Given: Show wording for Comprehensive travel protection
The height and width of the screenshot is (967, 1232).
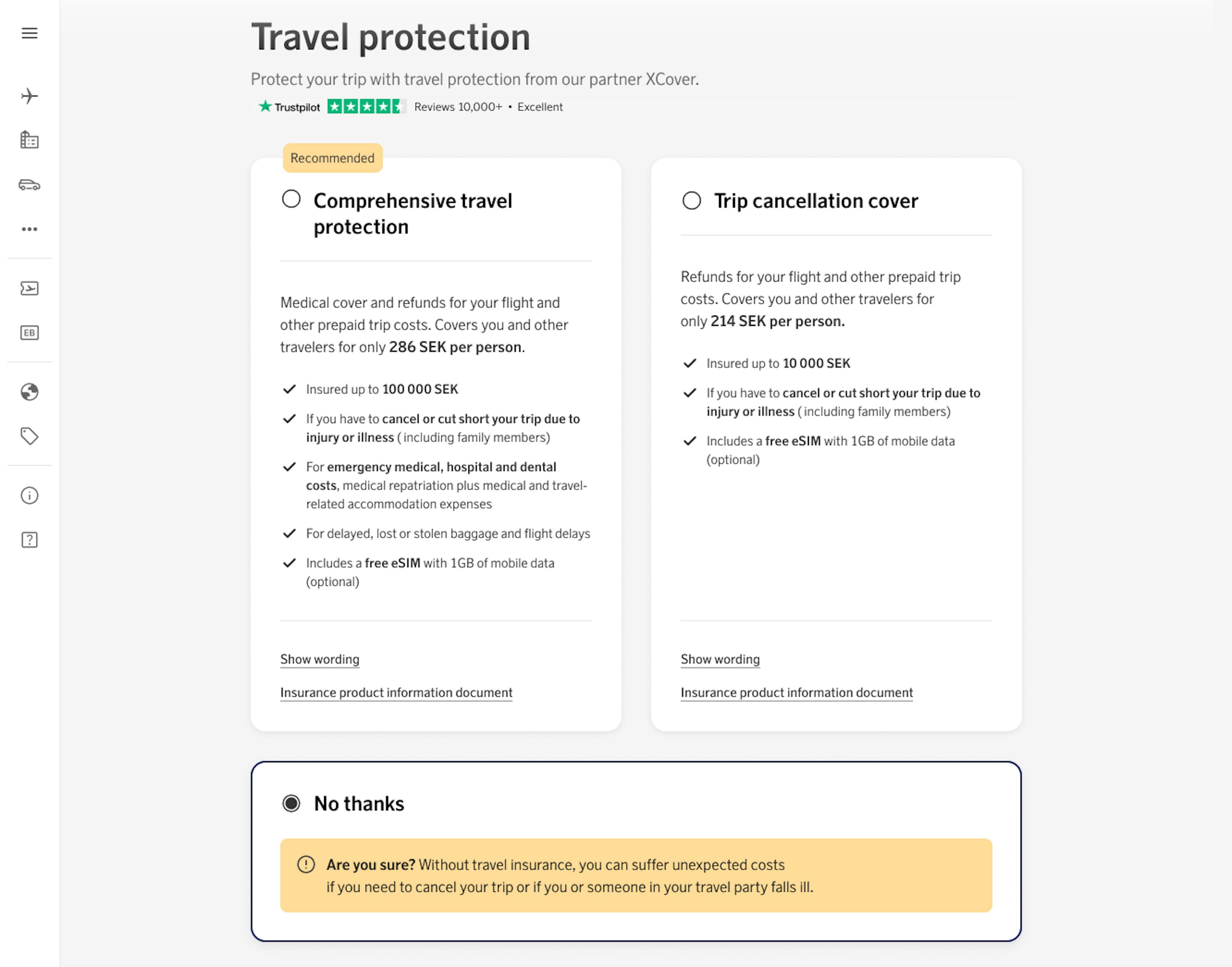Looking at the screenshot, I should tap(320, 659).
